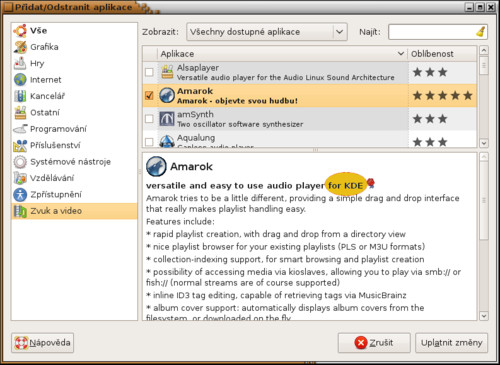The height and width of the screenshot is (365, 500).
Task: Select the Programování category
Action: click(74, 129)
